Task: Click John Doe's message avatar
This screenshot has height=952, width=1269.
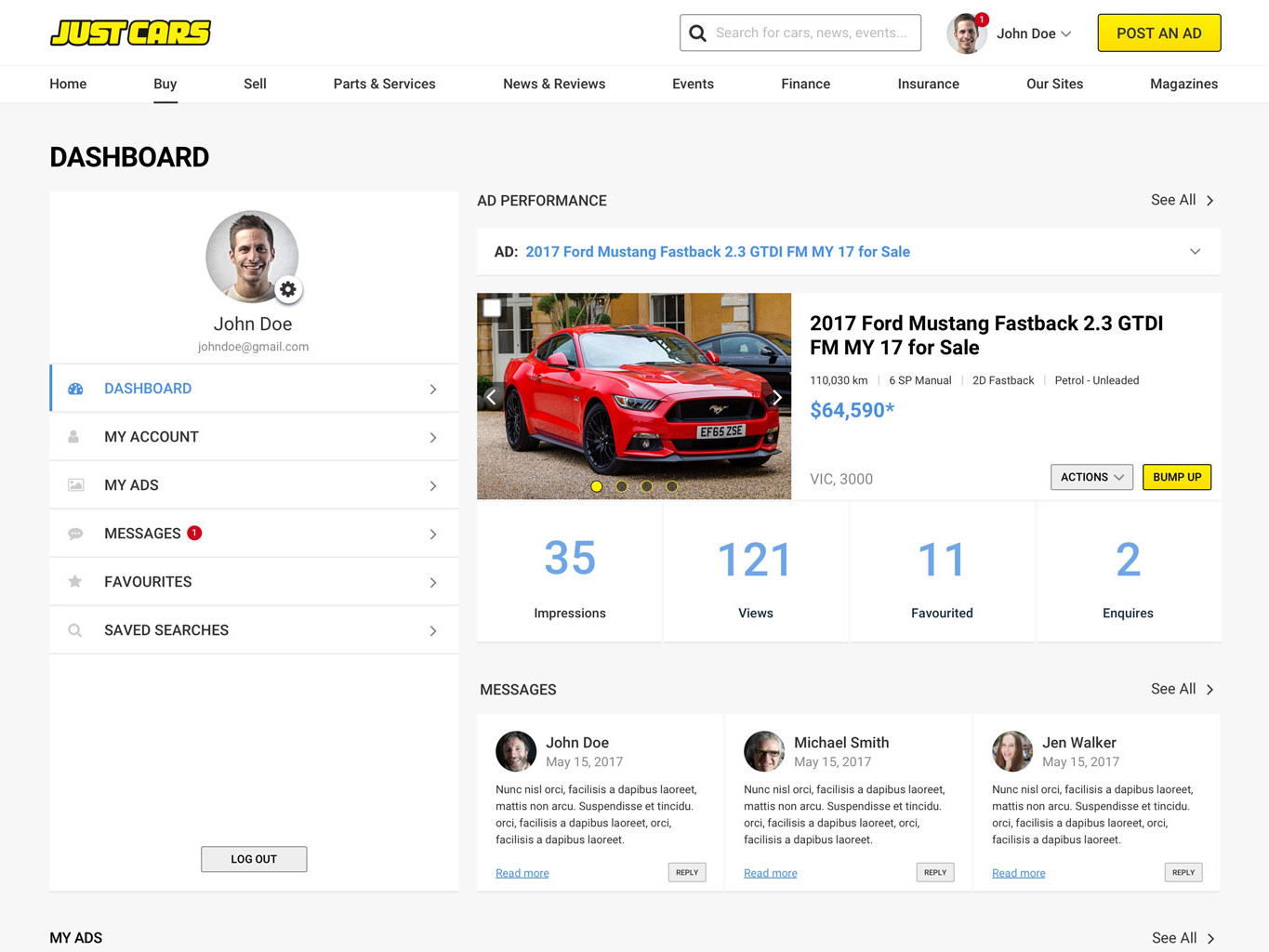Action: [x=516, y=751]
